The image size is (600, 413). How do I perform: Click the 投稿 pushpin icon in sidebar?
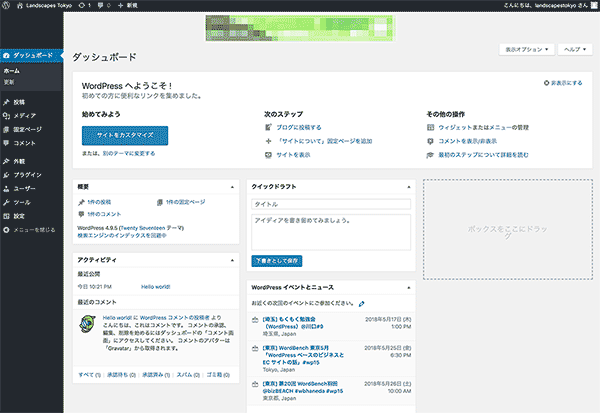pos(6,102)
